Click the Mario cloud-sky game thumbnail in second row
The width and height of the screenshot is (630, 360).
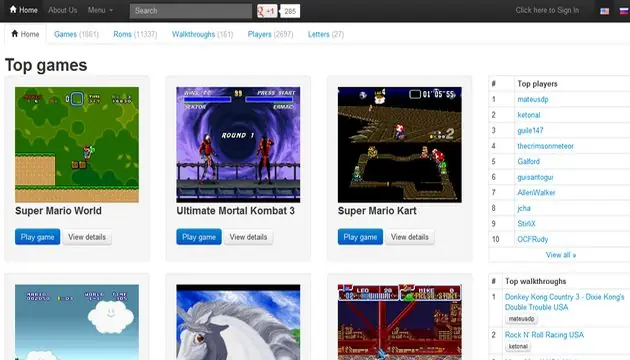point(77,322)
